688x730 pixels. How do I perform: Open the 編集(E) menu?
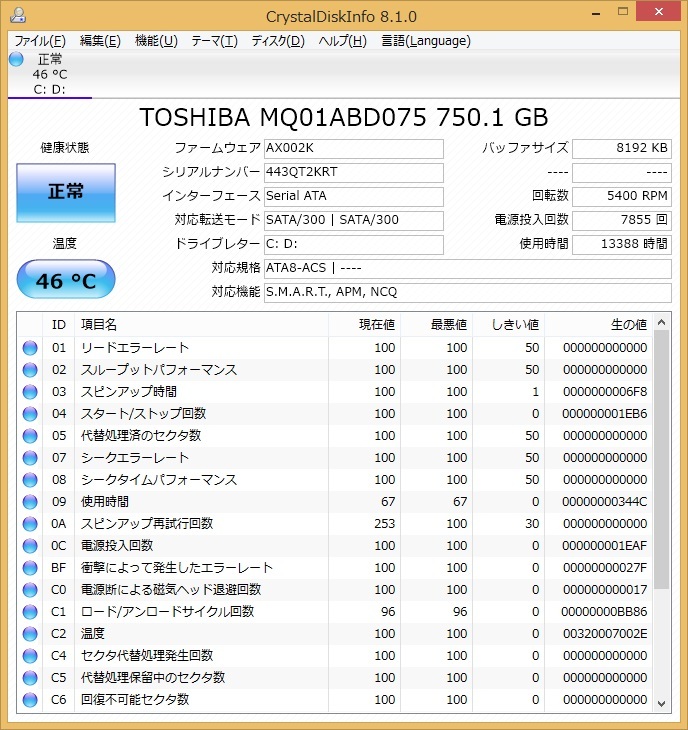[x=100, y=41]
